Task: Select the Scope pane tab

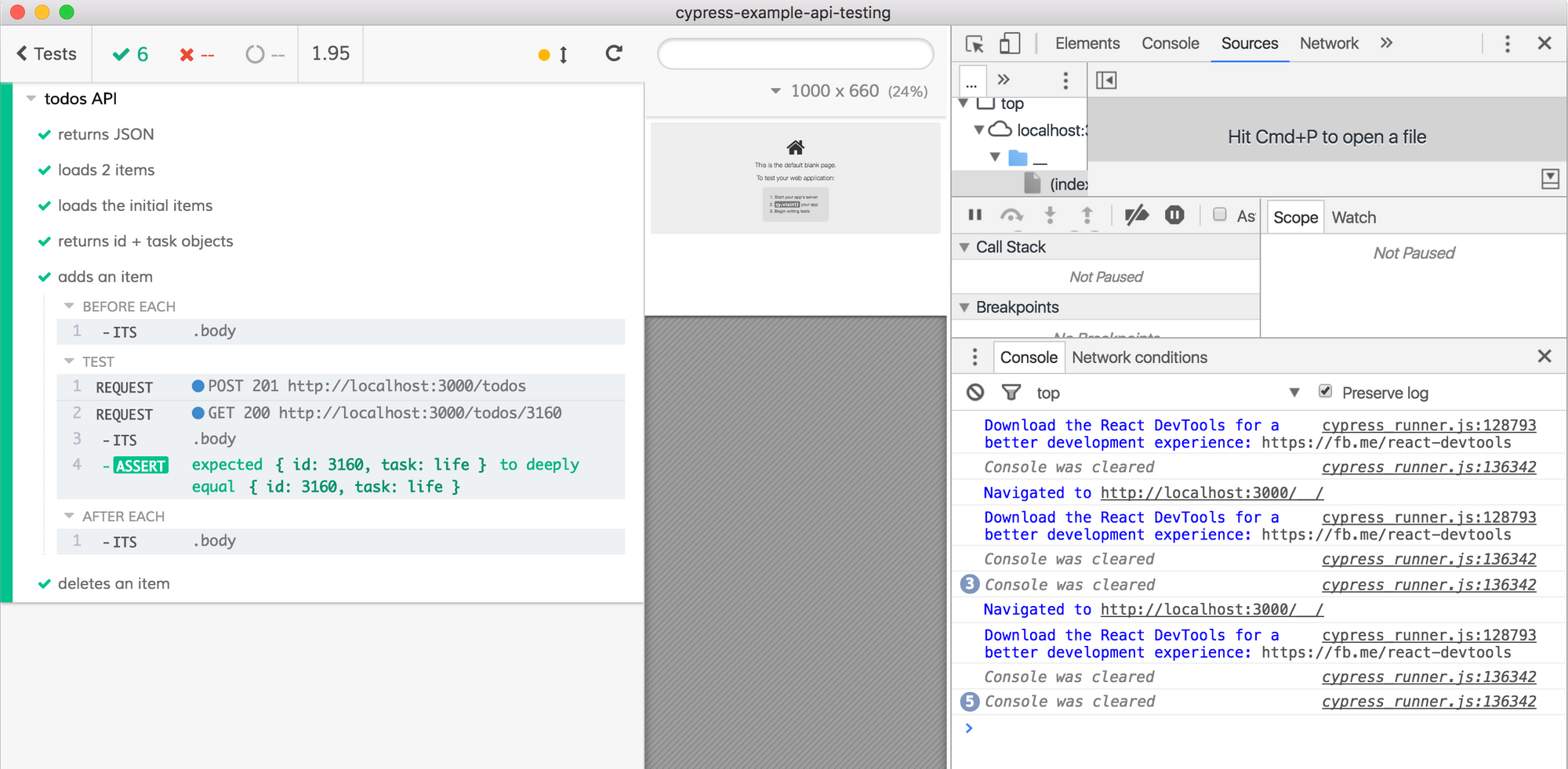Action: click(x=1295, y=217)
